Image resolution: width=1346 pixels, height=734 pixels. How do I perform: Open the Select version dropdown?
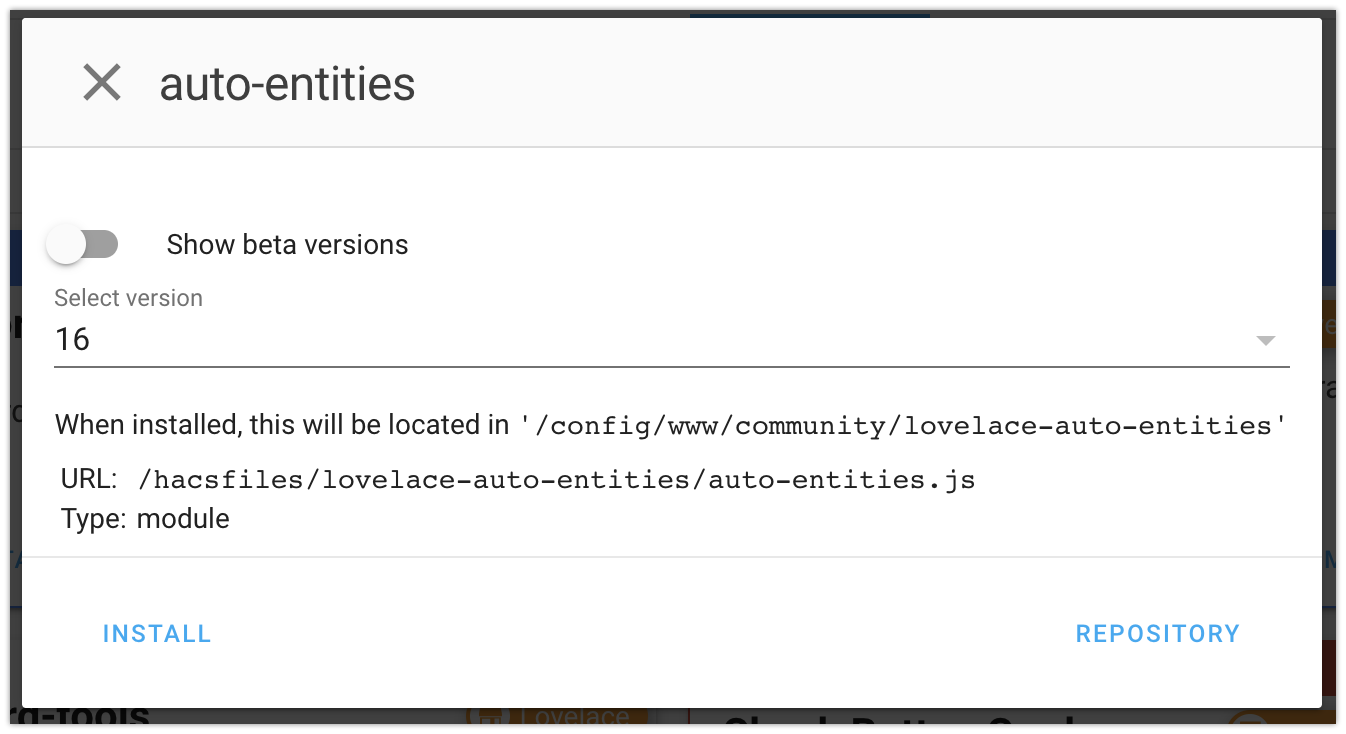[x=660, y=339]
